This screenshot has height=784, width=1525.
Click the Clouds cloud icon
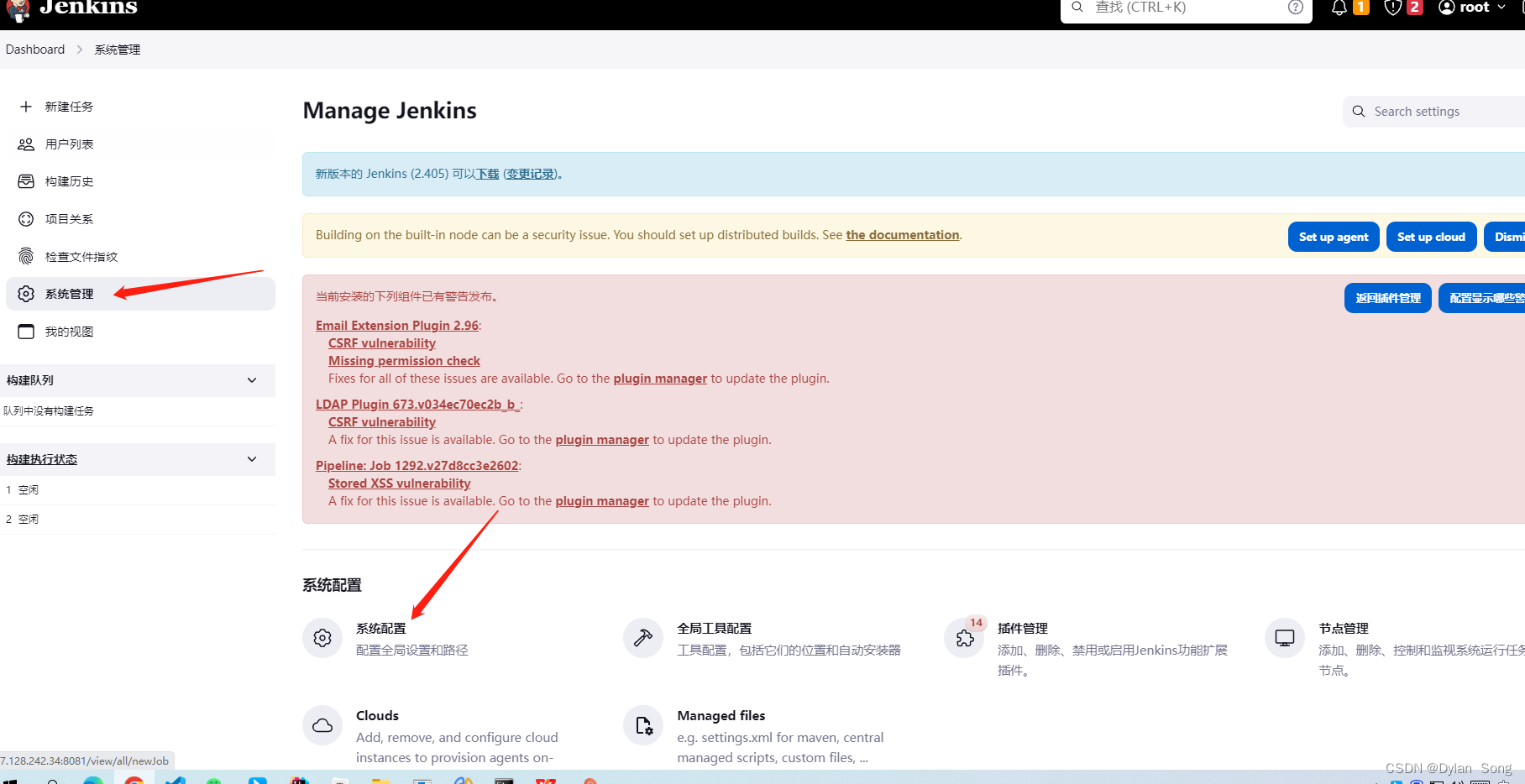(322, 725)
